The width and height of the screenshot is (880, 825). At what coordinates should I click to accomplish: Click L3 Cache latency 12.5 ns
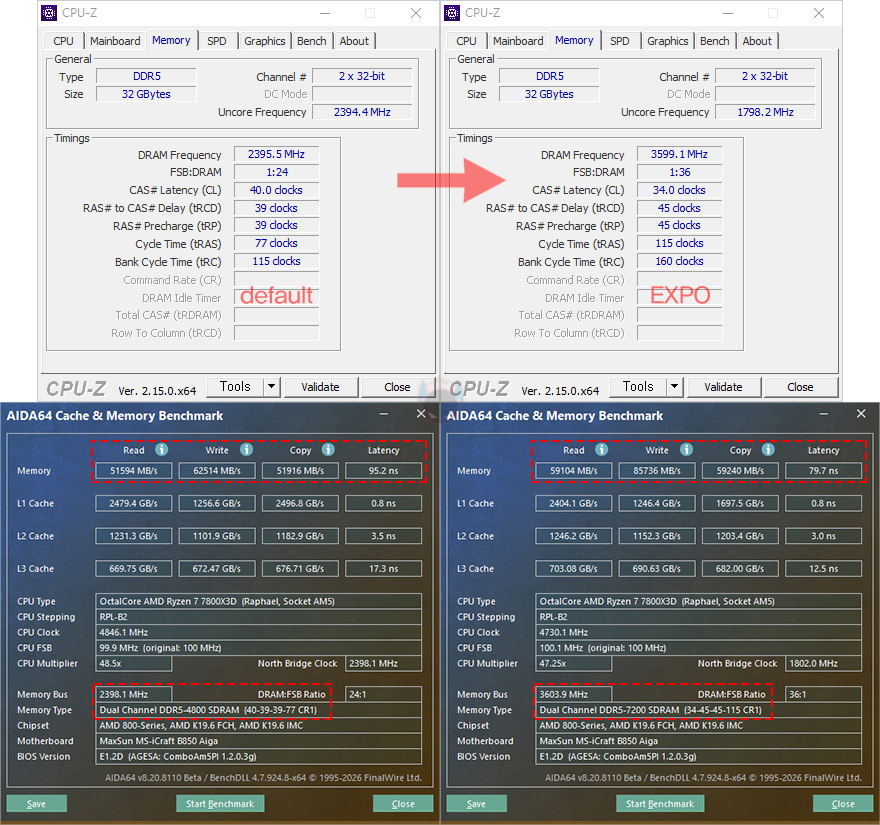pyautogui.click(x=823, y=569)
